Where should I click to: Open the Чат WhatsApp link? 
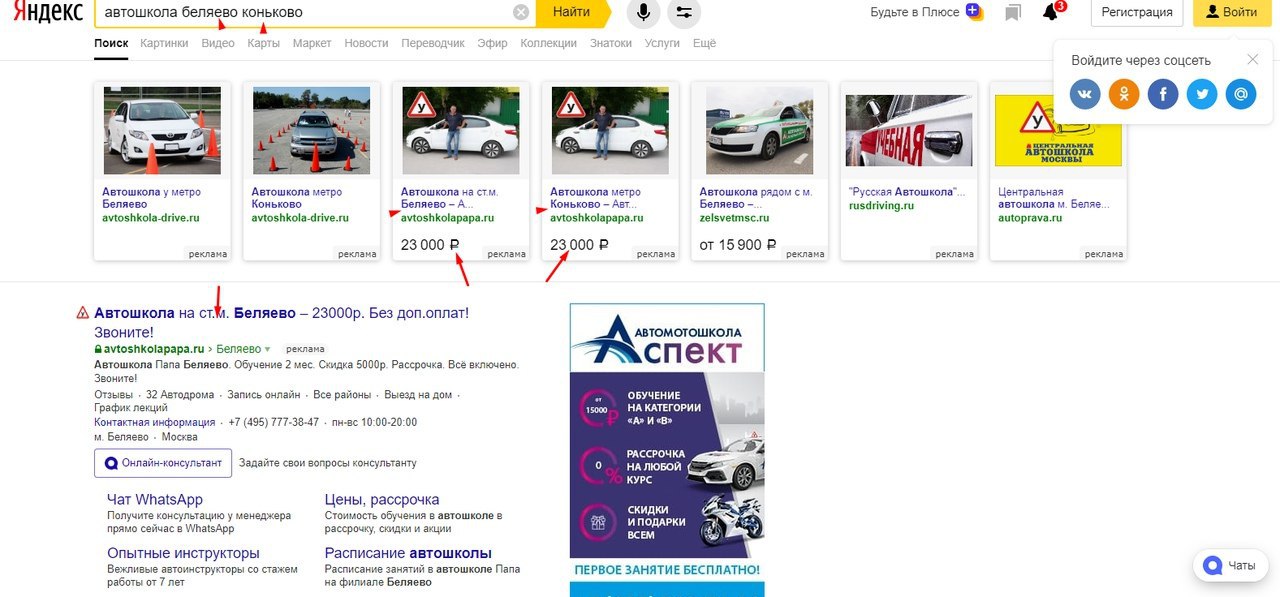tap(155, 499)
